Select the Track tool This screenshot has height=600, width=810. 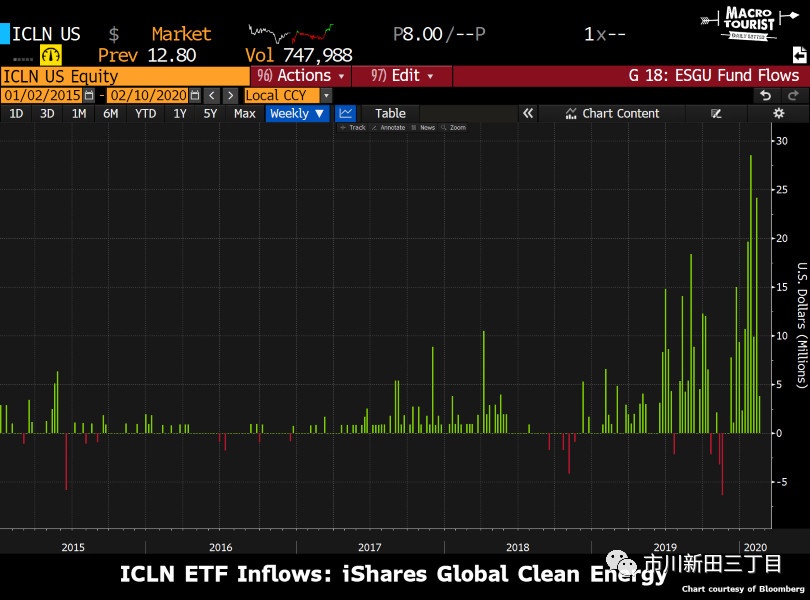point(353,128)
